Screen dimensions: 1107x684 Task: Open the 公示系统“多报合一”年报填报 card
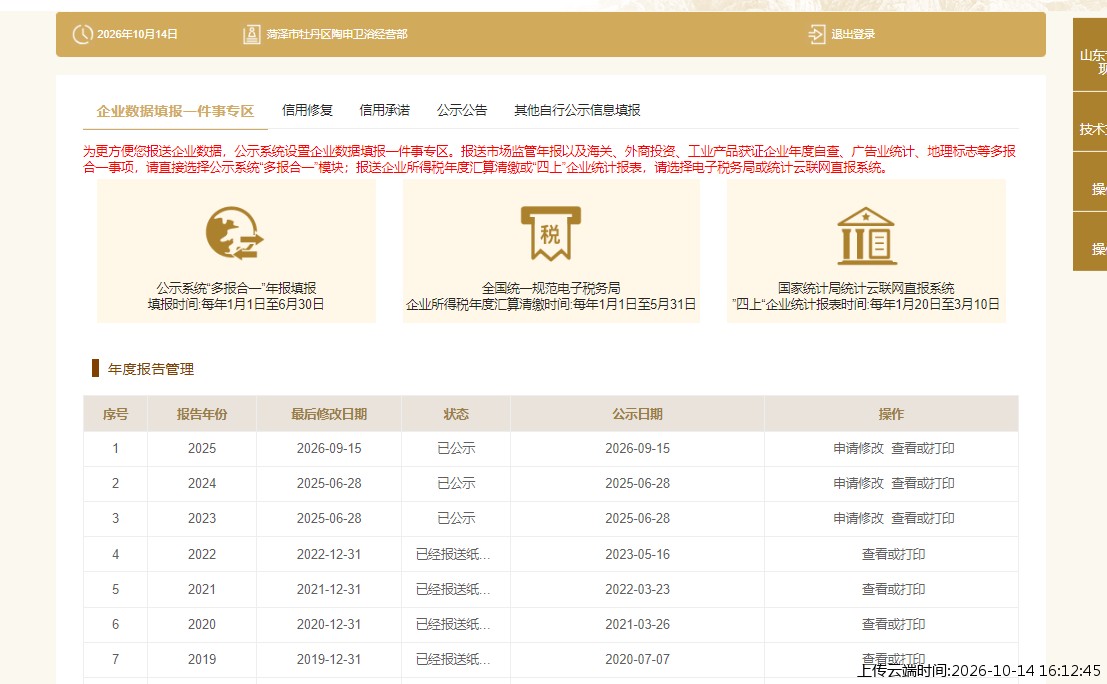(x=236, y=251)
